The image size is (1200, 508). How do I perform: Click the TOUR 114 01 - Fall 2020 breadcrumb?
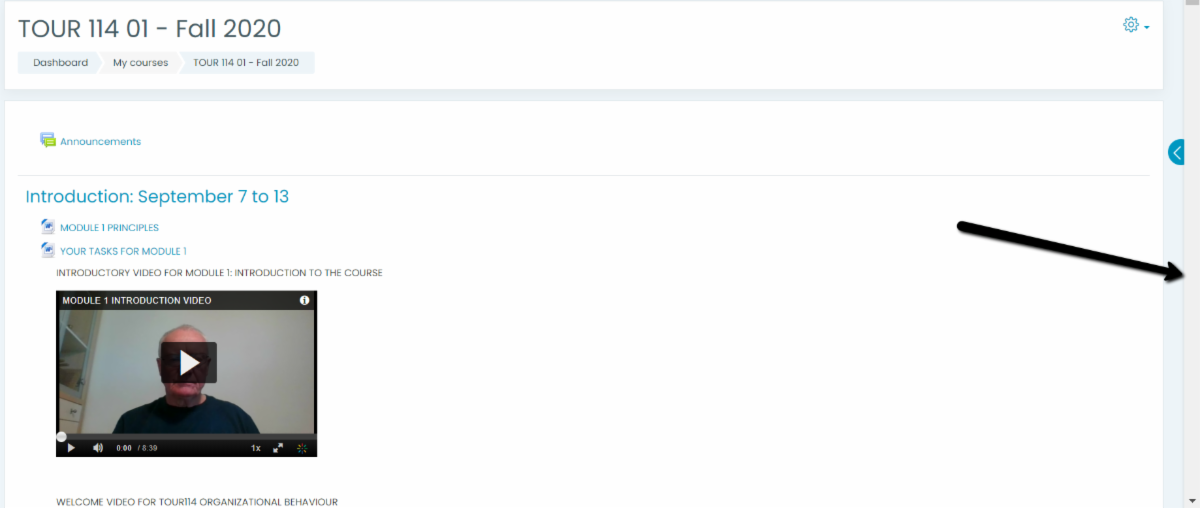pyautogui.click(x=246, y=63)
